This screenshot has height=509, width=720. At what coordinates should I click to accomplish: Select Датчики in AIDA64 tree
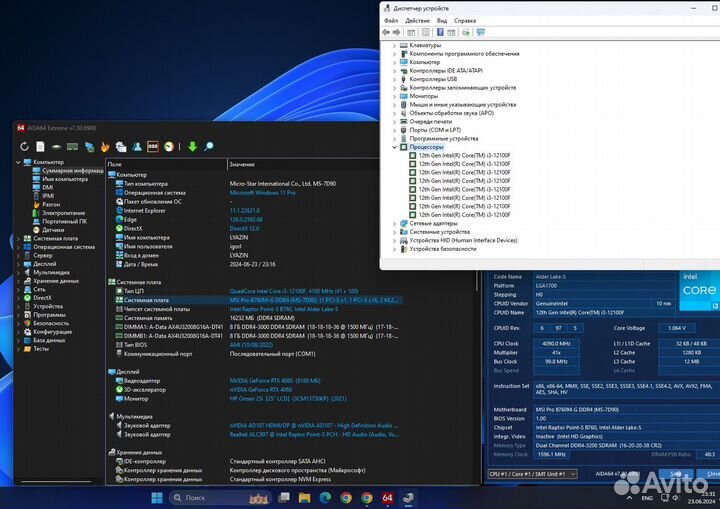(x=53, y=230)
